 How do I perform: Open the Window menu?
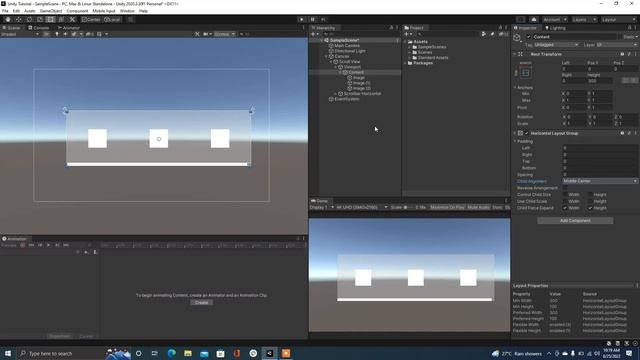127,11
